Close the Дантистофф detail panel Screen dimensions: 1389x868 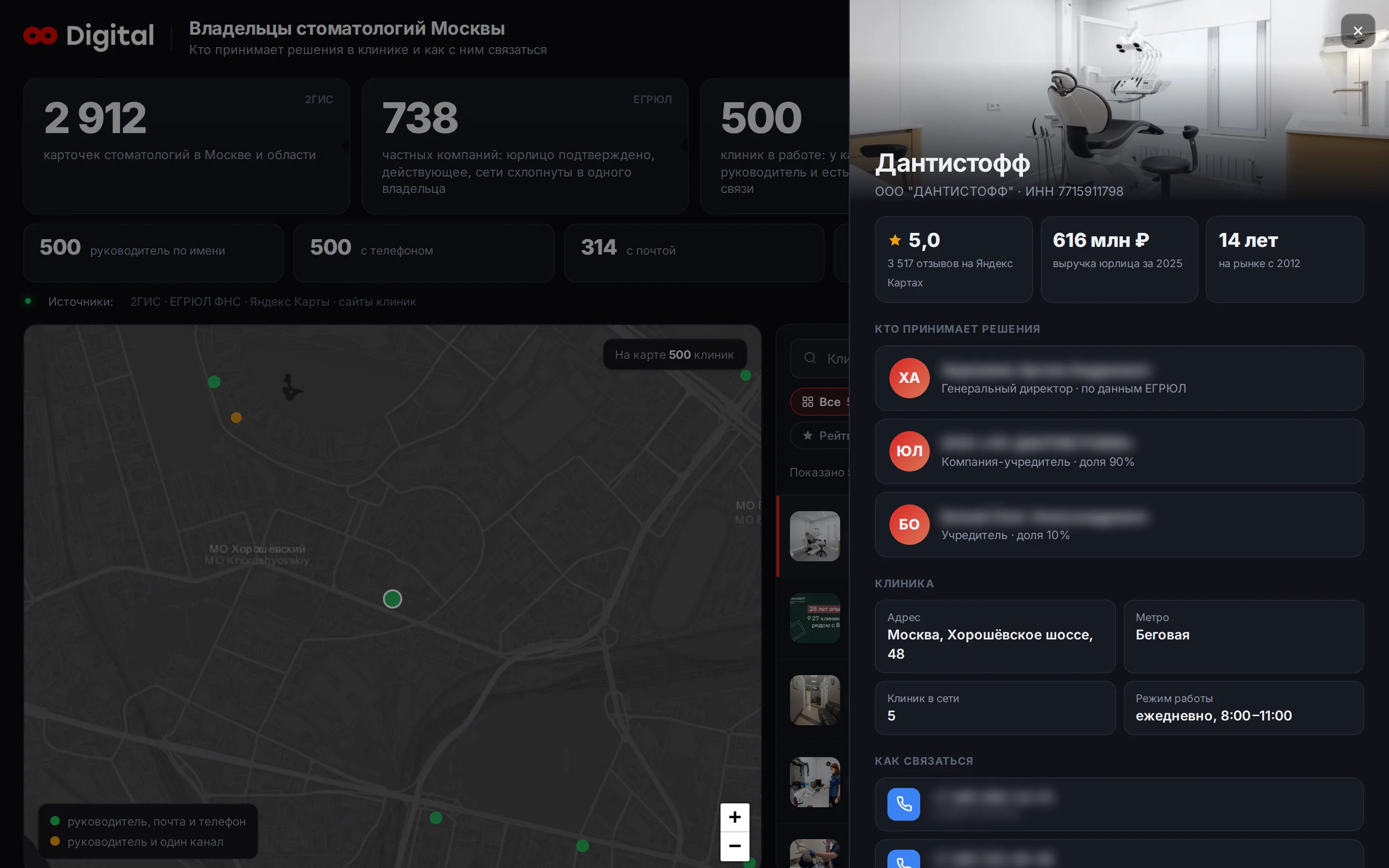tap(1358, 31)
